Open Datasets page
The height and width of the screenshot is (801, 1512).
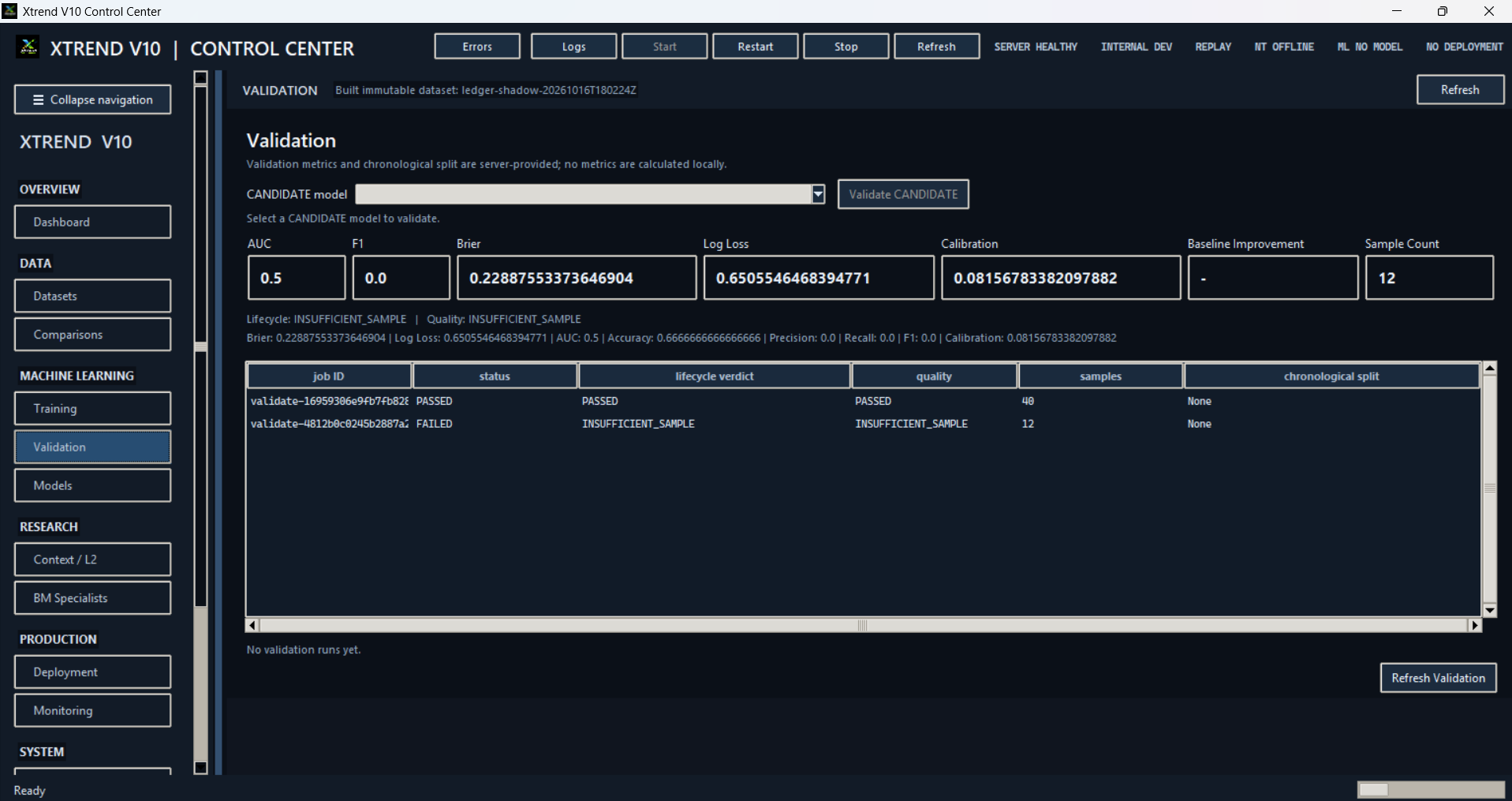point(92,296)
